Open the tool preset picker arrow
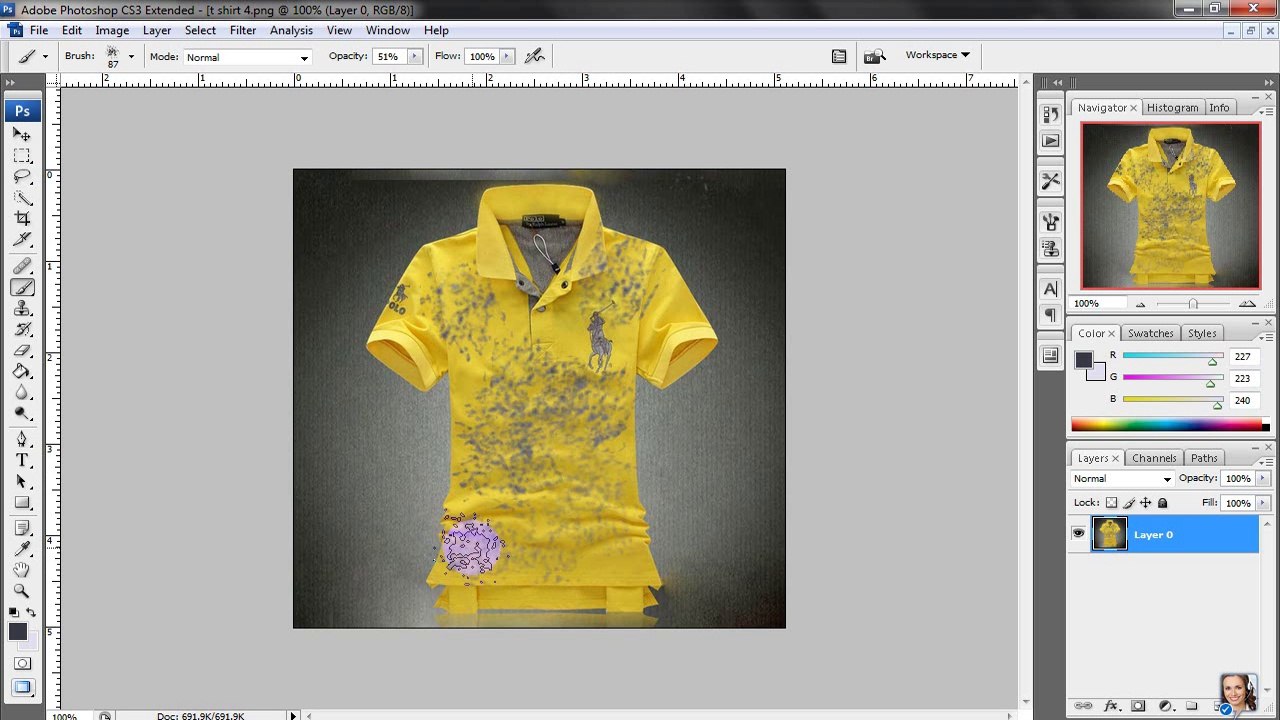This screenshot has width=1280, height=720. tap(44, 57)
